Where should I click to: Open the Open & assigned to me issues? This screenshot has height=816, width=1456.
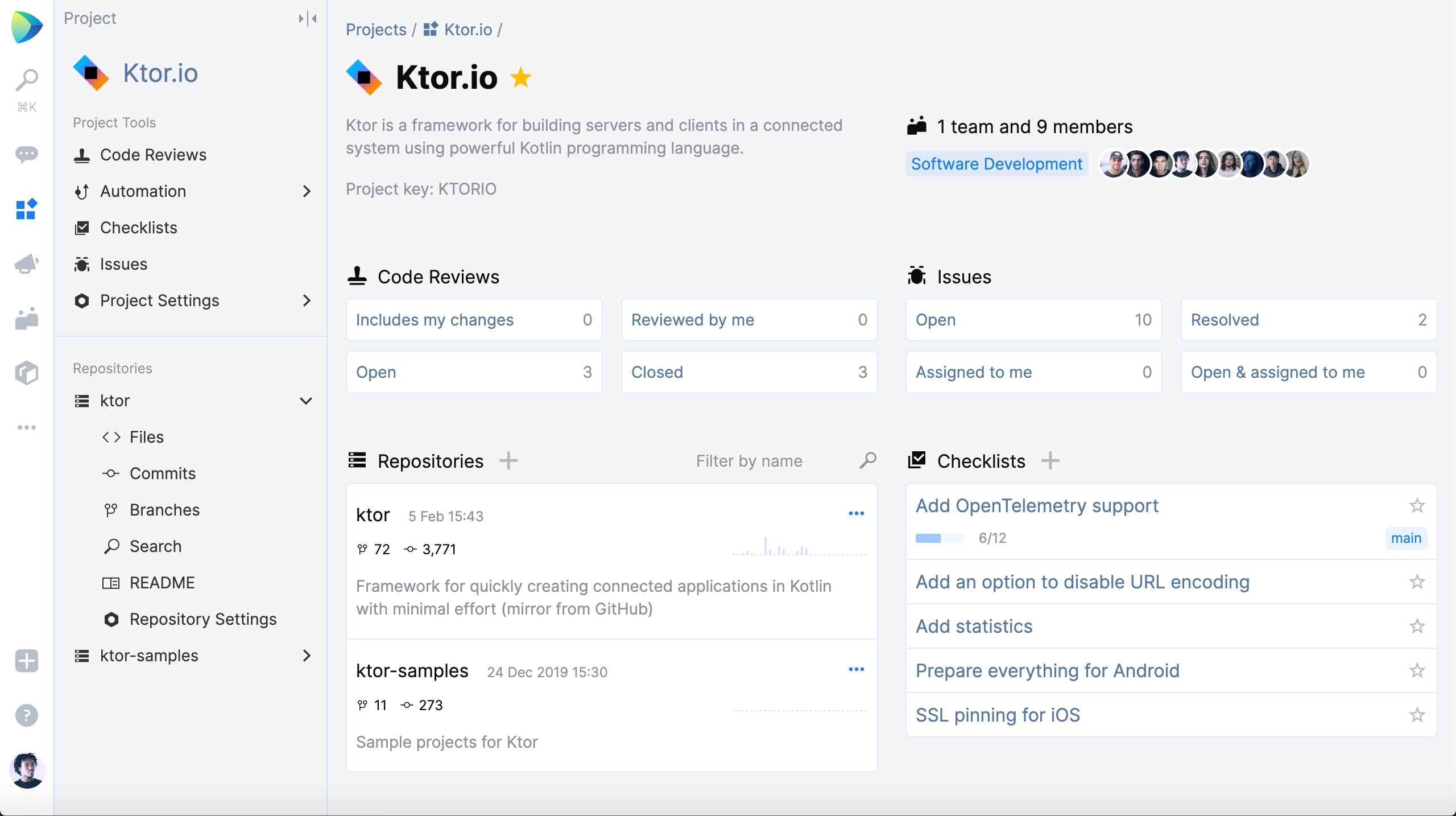1309,372
